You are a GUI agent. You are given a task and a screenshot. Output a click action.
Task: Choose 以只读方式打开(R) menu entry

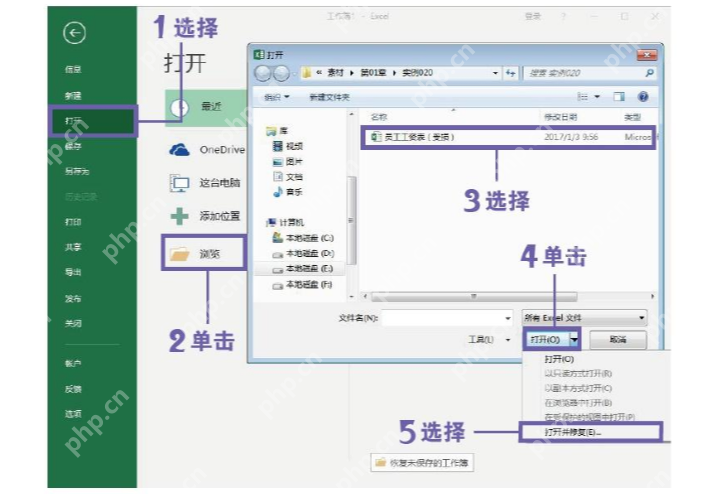point(578,374)
